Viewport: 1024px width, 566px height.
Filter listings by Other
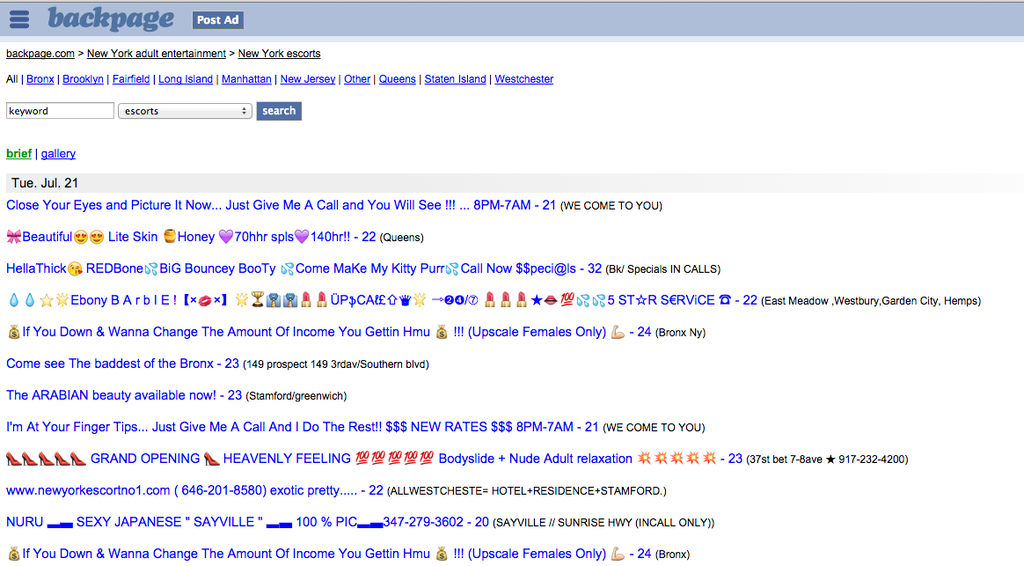(357, 79)
